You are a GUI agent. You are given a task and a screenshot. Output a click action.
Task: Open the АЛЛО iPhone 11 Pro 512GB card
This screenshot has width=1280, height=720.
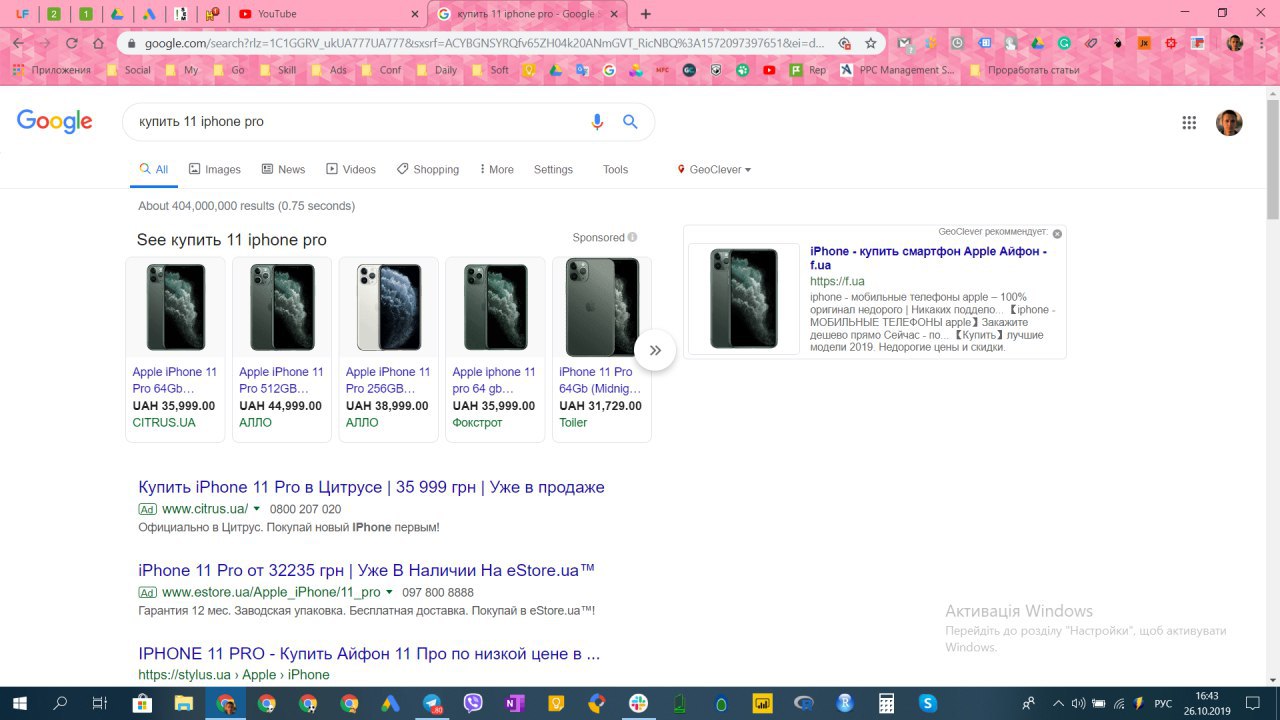coord(282,349)
